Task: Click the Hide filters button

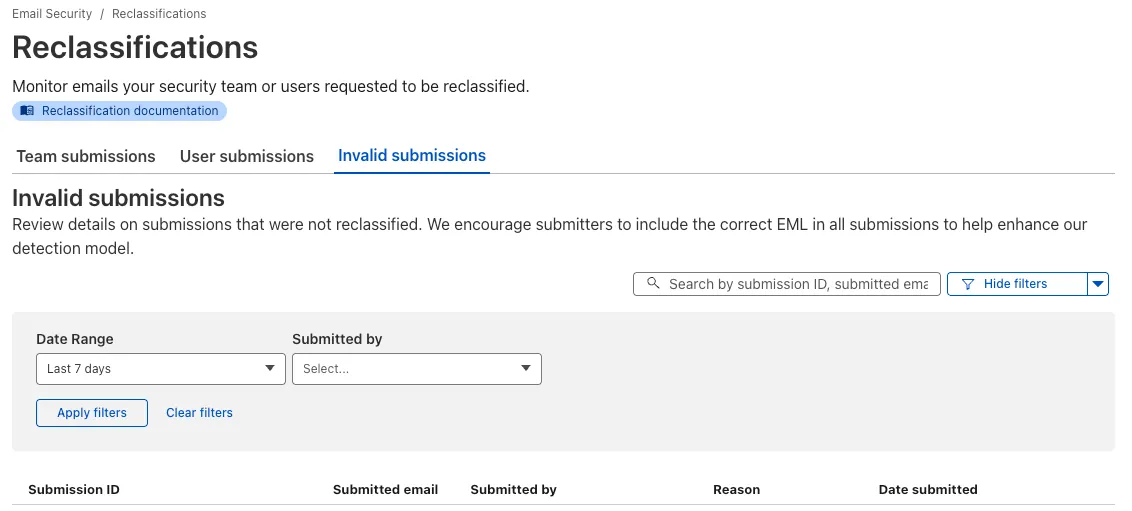Action: tap(1015, 284)
